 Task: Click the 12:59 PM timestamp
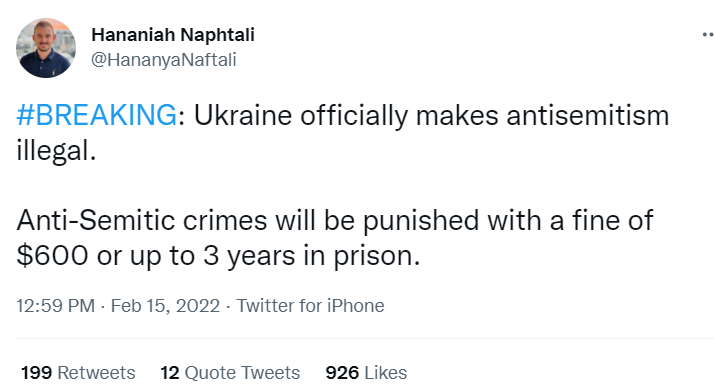tap(56, 306)
